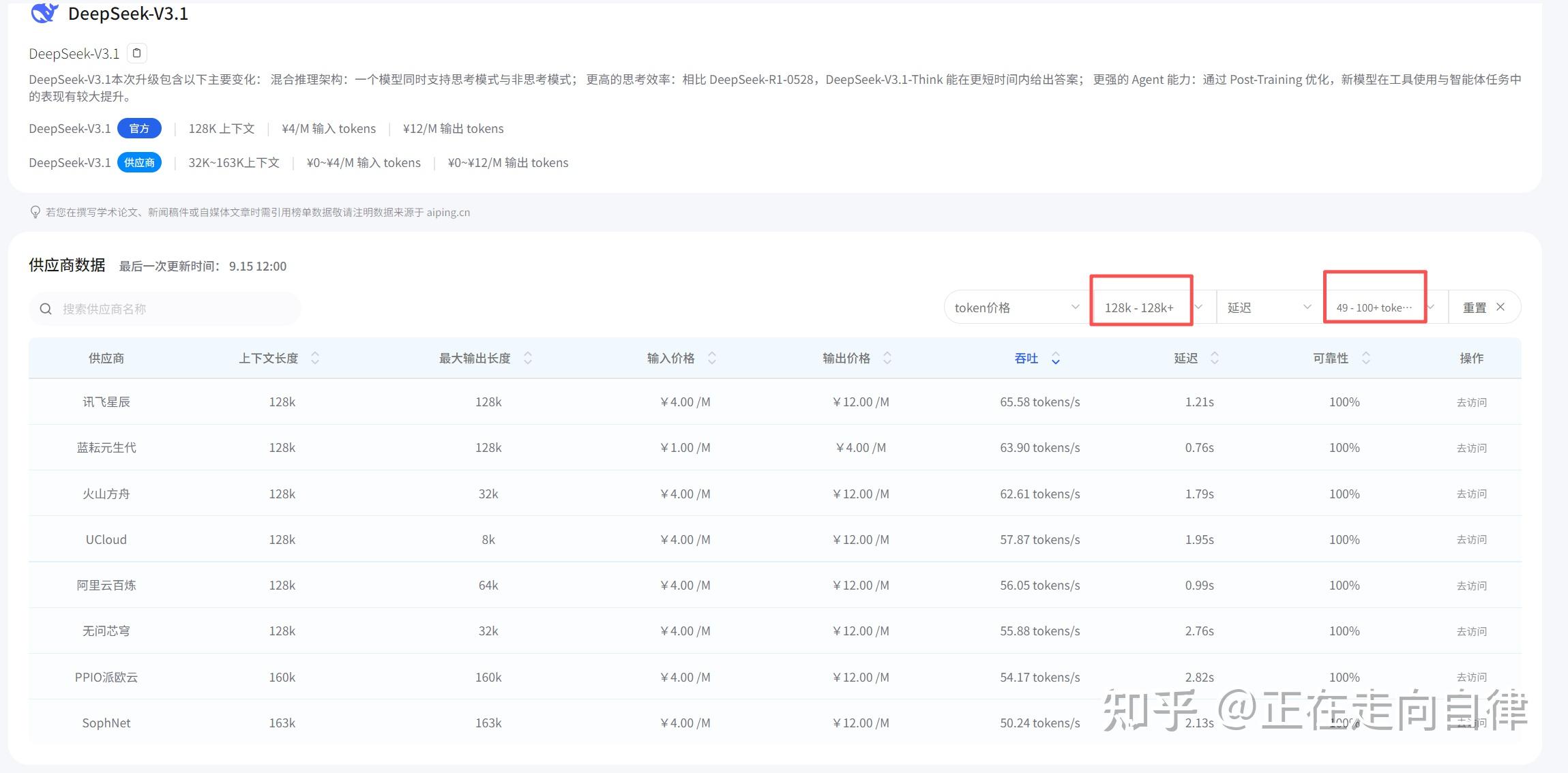
Task: Click the lightbulb tip icon
Action: 35,212
